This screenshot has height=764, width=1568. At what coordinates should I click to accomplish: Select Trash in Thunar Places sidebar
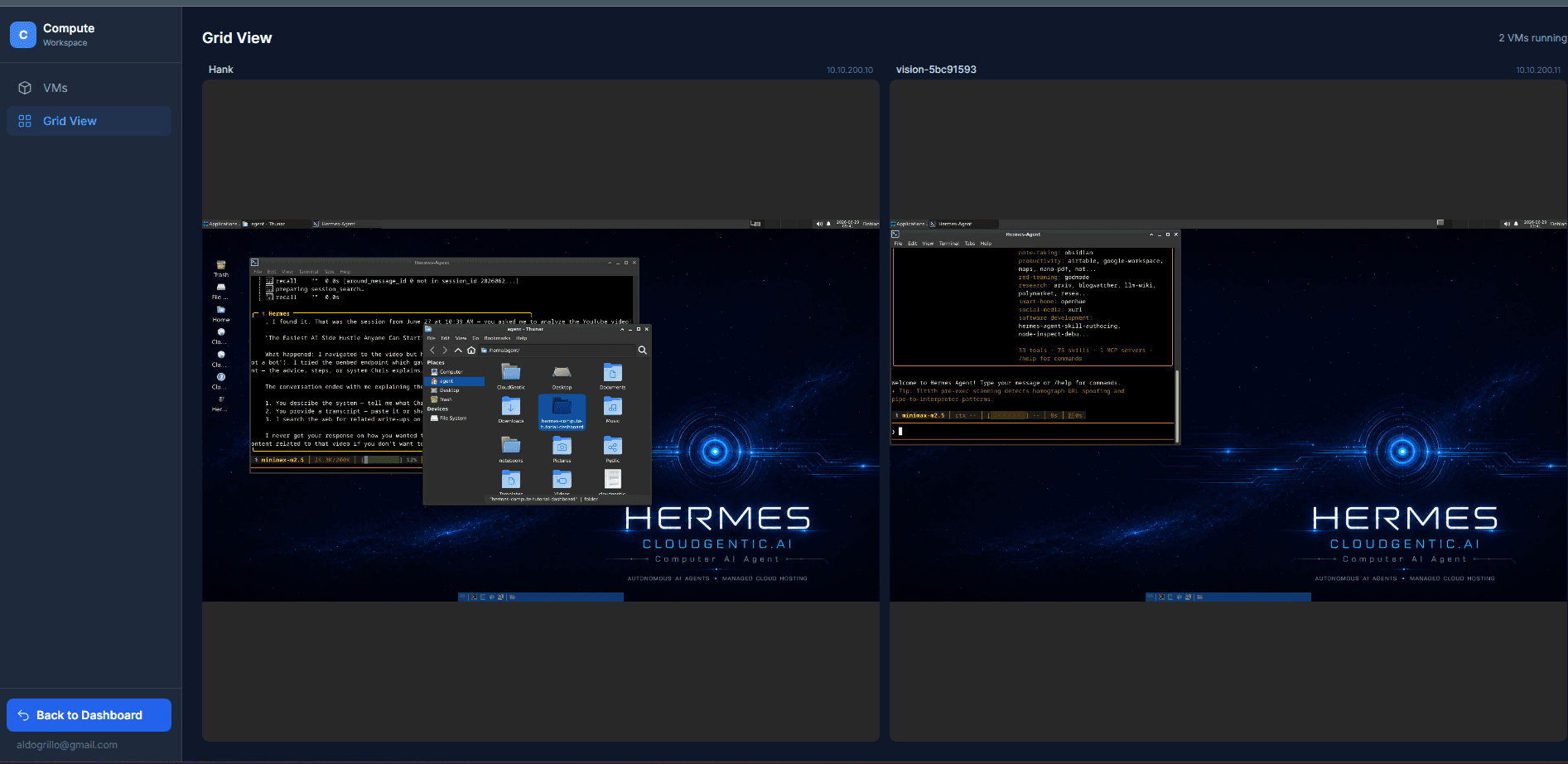tap(454, 399)
